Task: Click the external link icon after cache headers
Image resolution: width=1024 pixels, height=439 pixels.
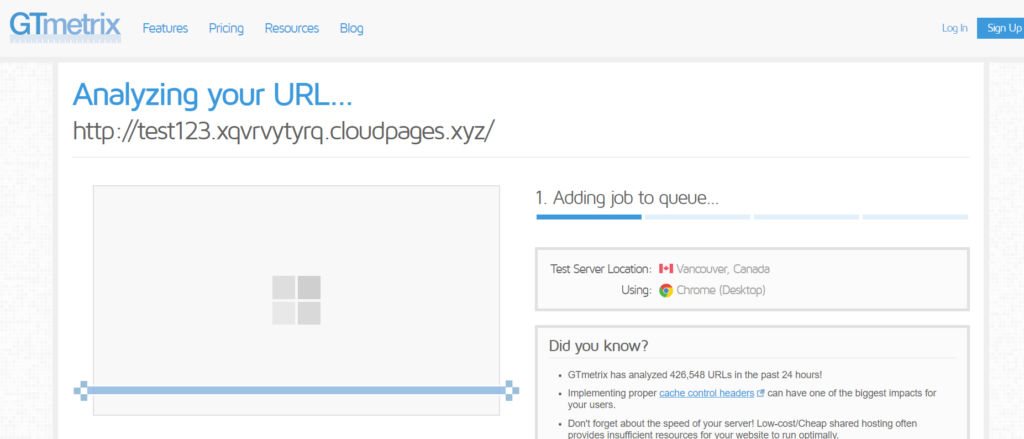Action: point(760,393)
